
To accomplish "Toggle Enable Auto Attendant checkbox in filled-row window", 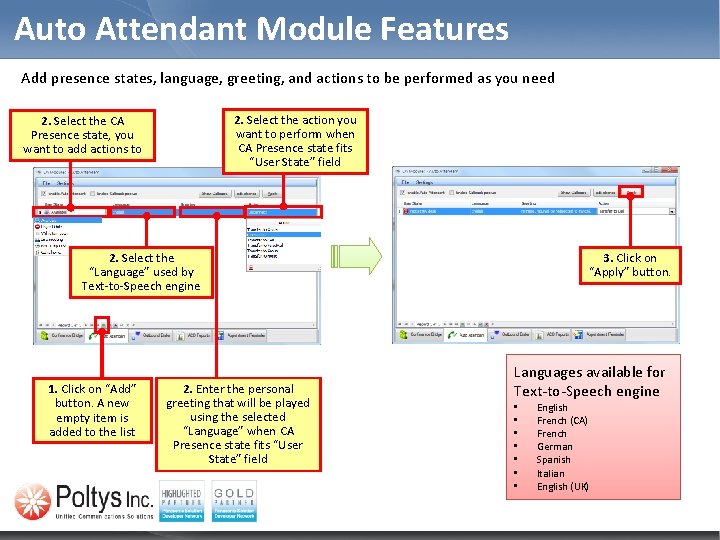I will coord(403,192).
